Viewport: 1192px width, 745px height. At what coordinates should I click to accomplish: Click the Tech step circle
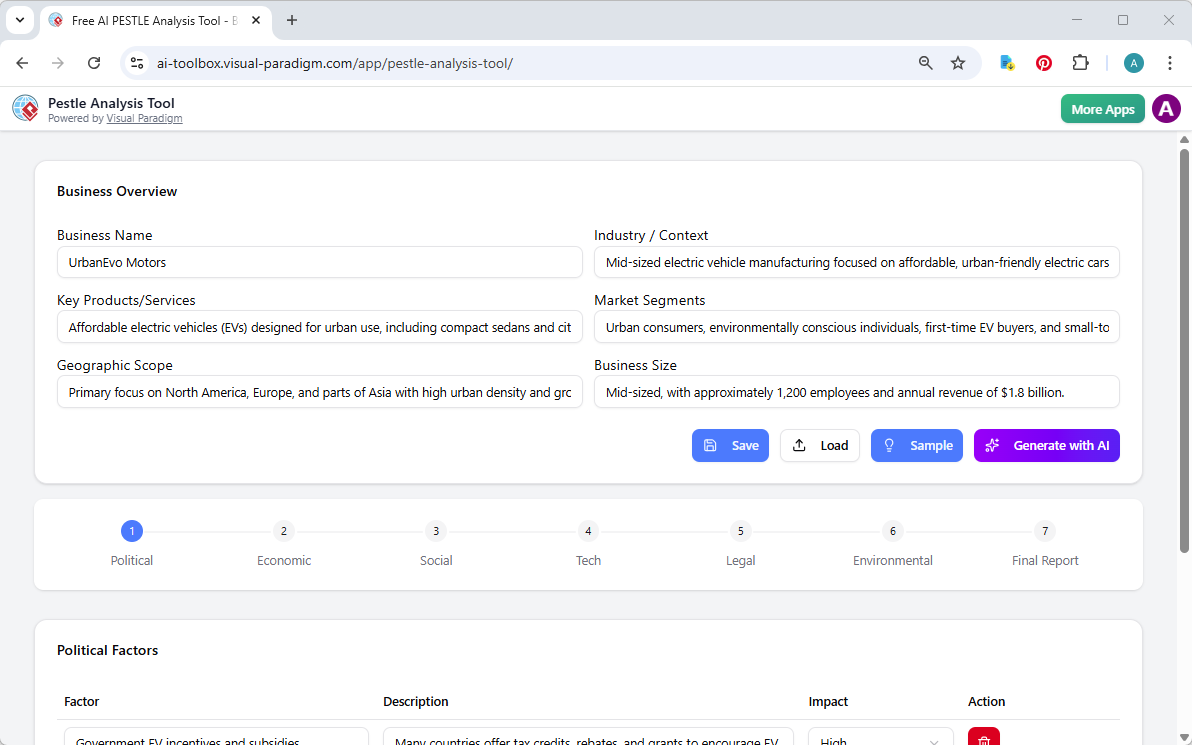[x=588, y=531]
